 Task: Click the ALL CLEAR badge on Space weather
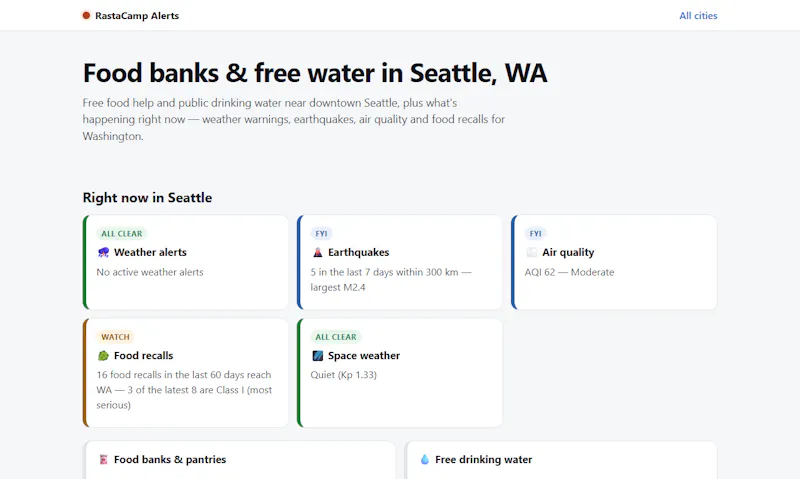[336, 337]
